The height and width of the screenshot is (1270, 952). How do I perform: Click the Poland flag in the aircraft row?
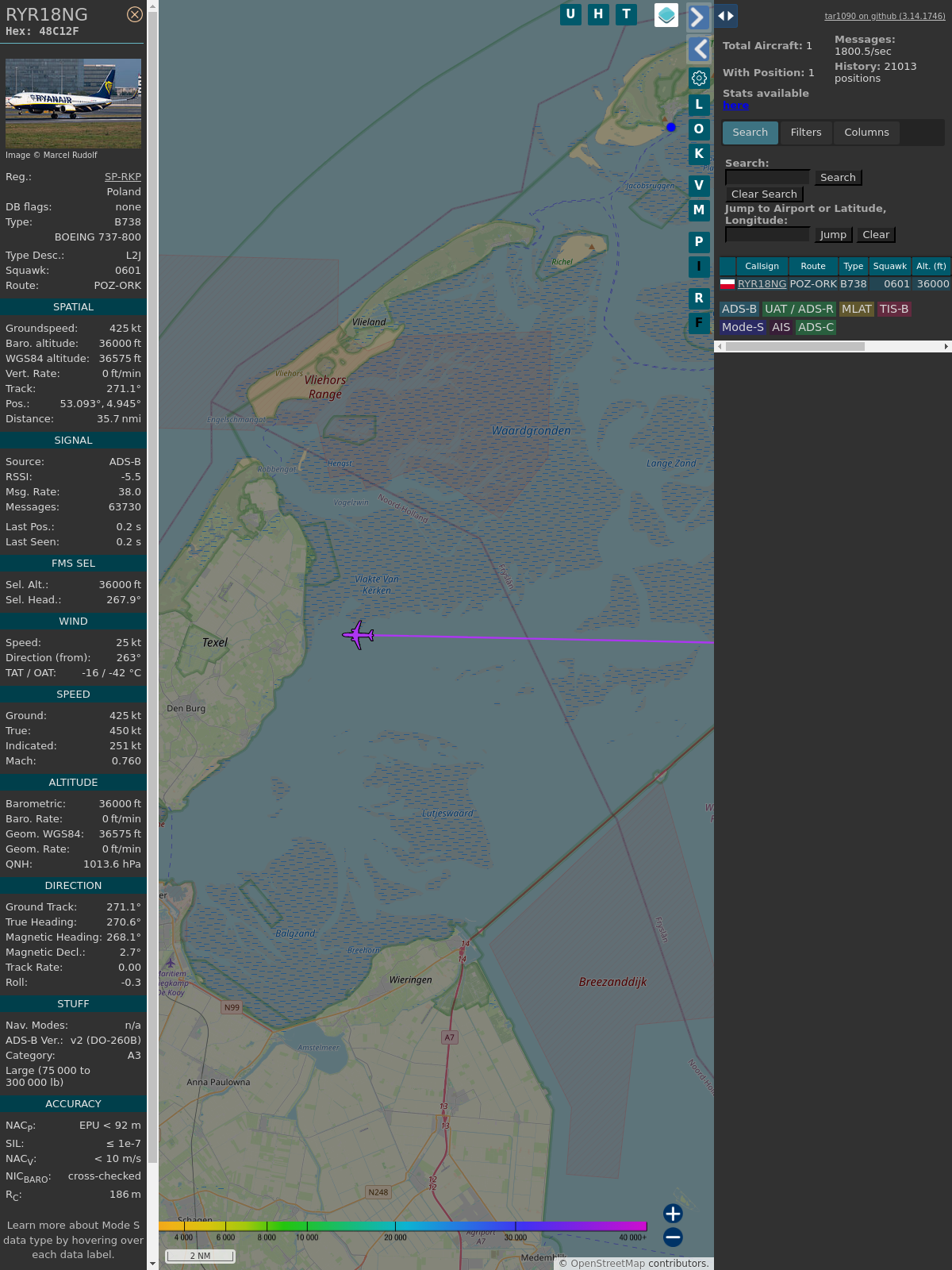point(727,283)
